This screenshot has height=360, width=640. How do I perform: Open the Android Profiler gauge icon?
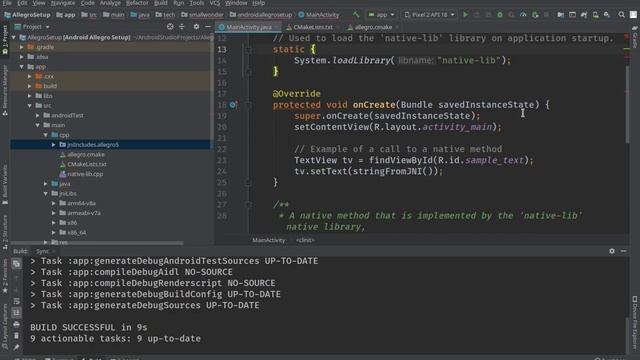[523, 15]
